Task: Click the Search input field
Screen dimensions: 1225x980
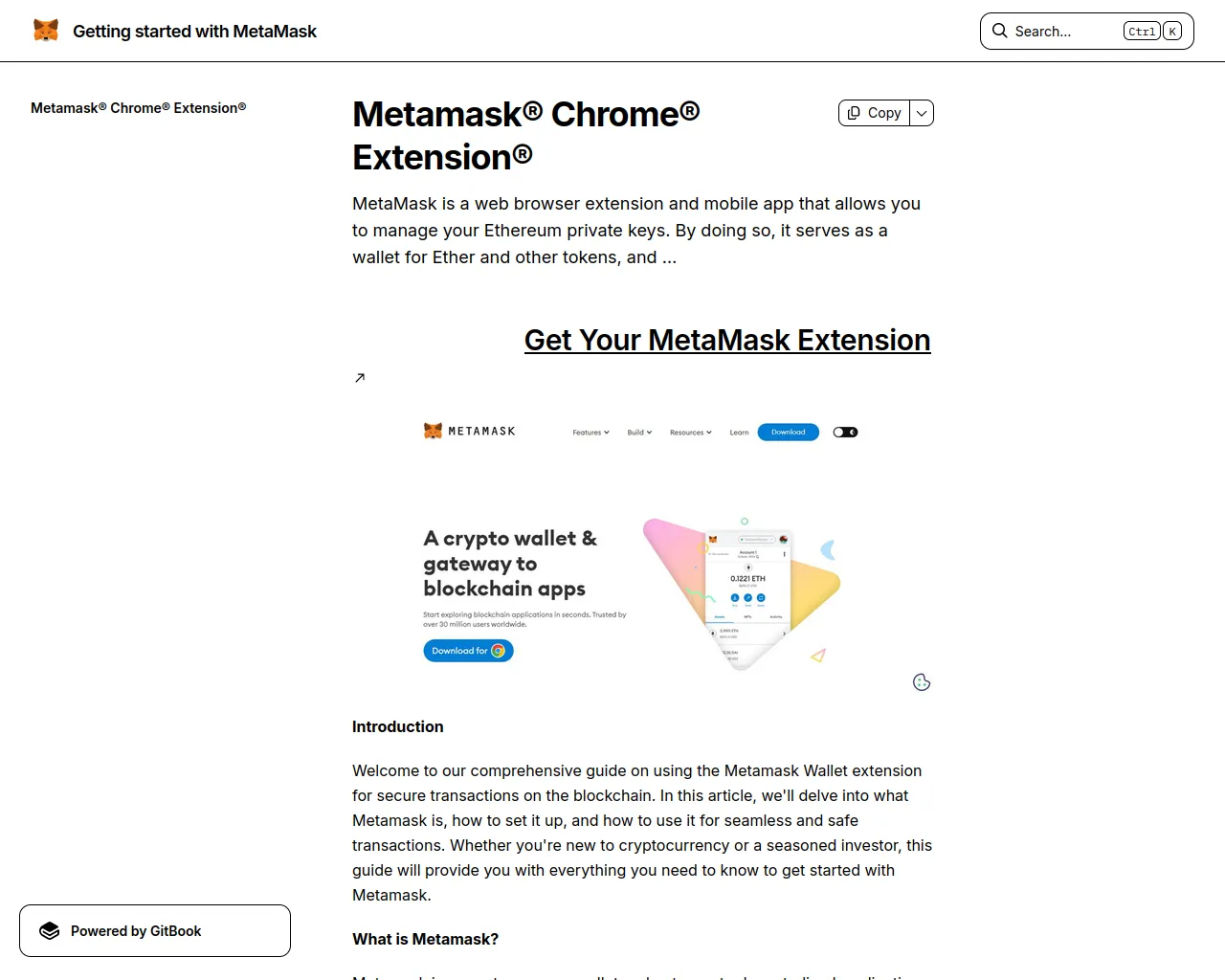Action: 1087,31
